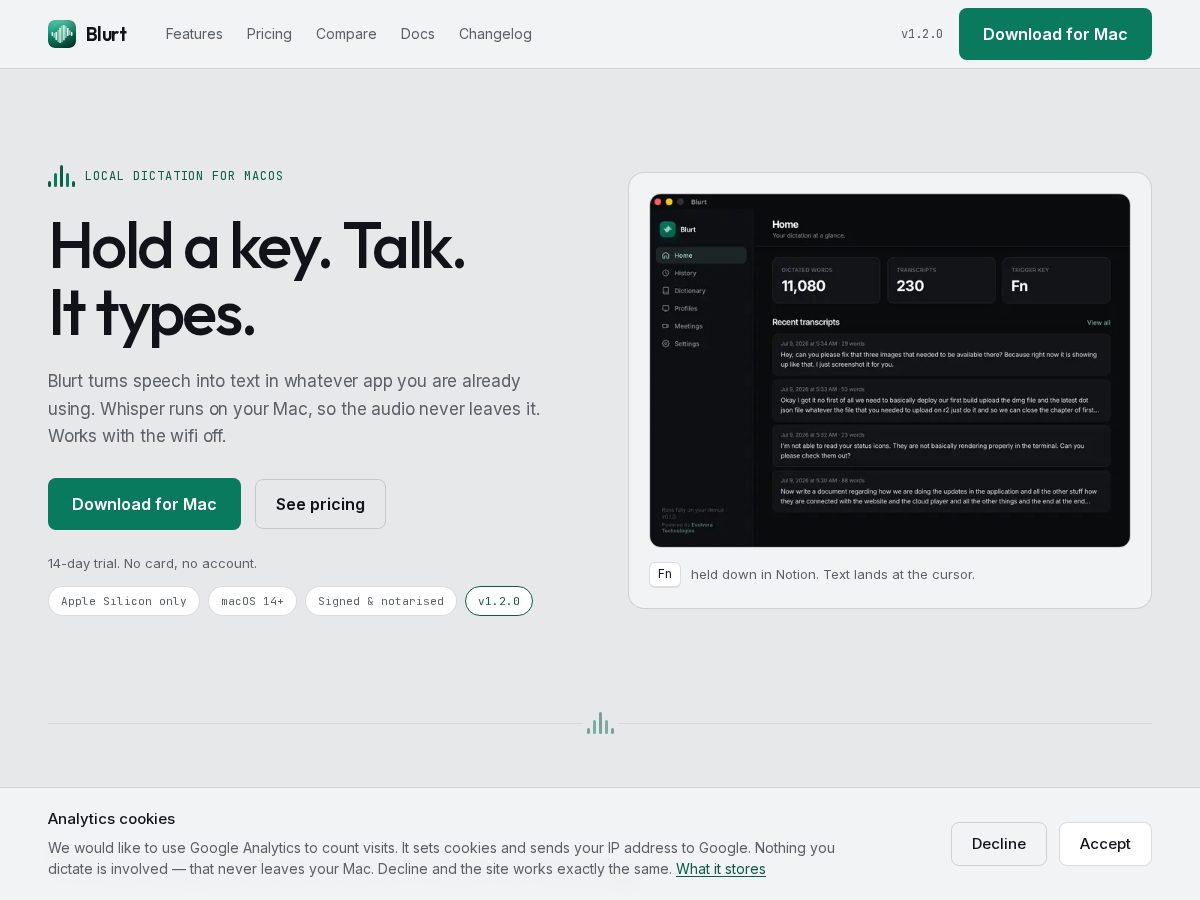Click the caption about holding down in Notion
The width and height of the screenshot is (1200, 900).
[833, 574]
